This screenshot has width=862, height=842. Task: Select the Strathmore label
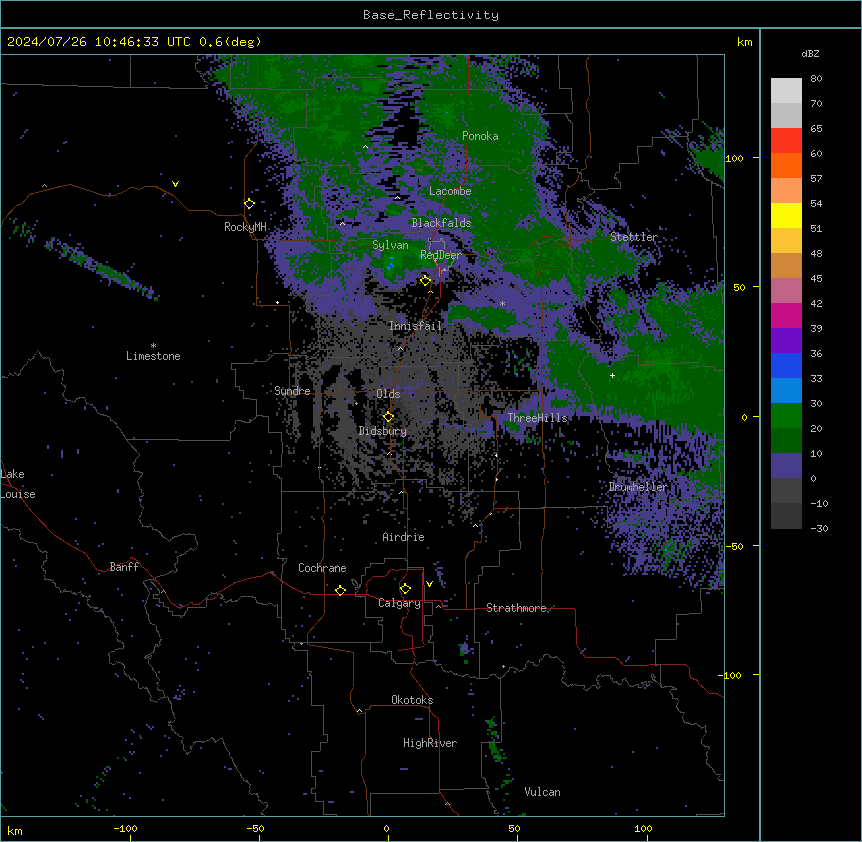[x=516, y=608]
